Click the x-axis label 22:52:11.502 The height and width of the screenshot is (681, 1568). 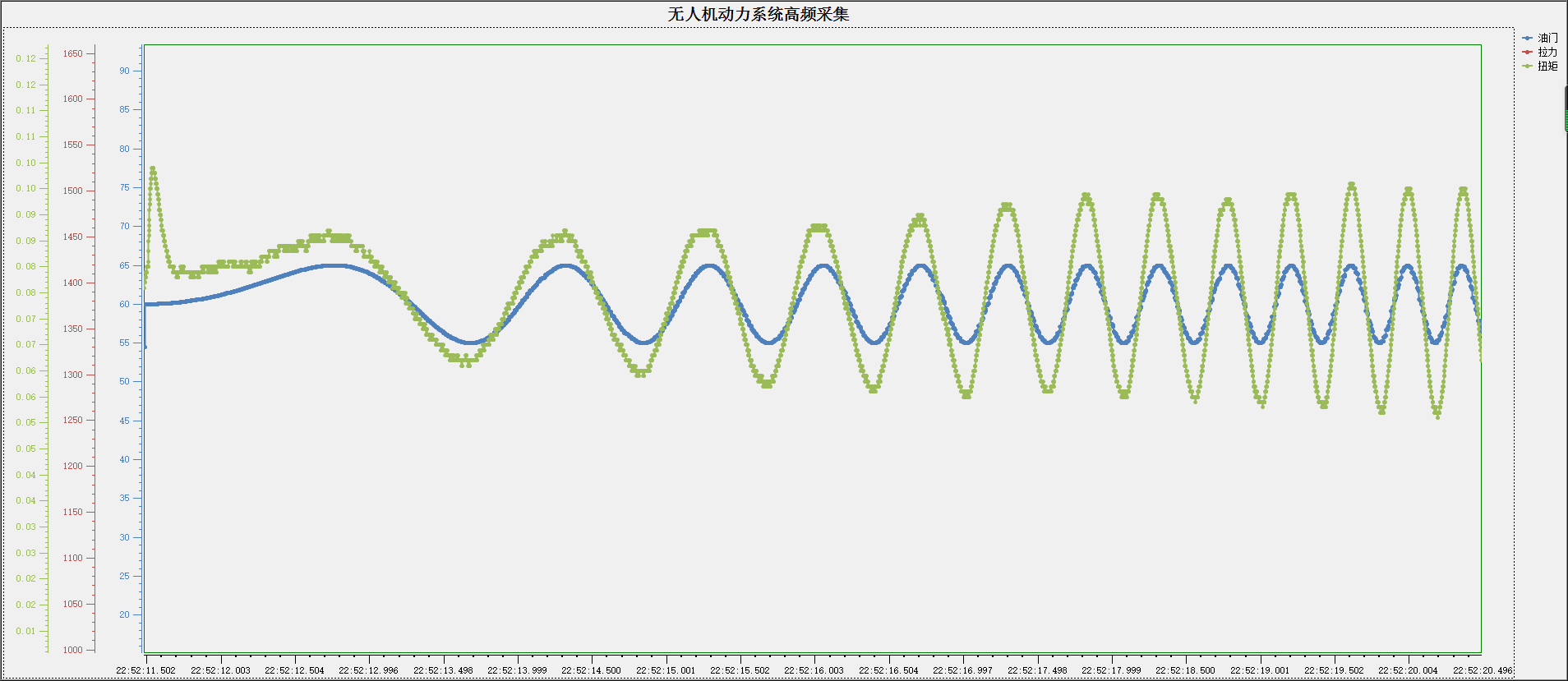145,670
